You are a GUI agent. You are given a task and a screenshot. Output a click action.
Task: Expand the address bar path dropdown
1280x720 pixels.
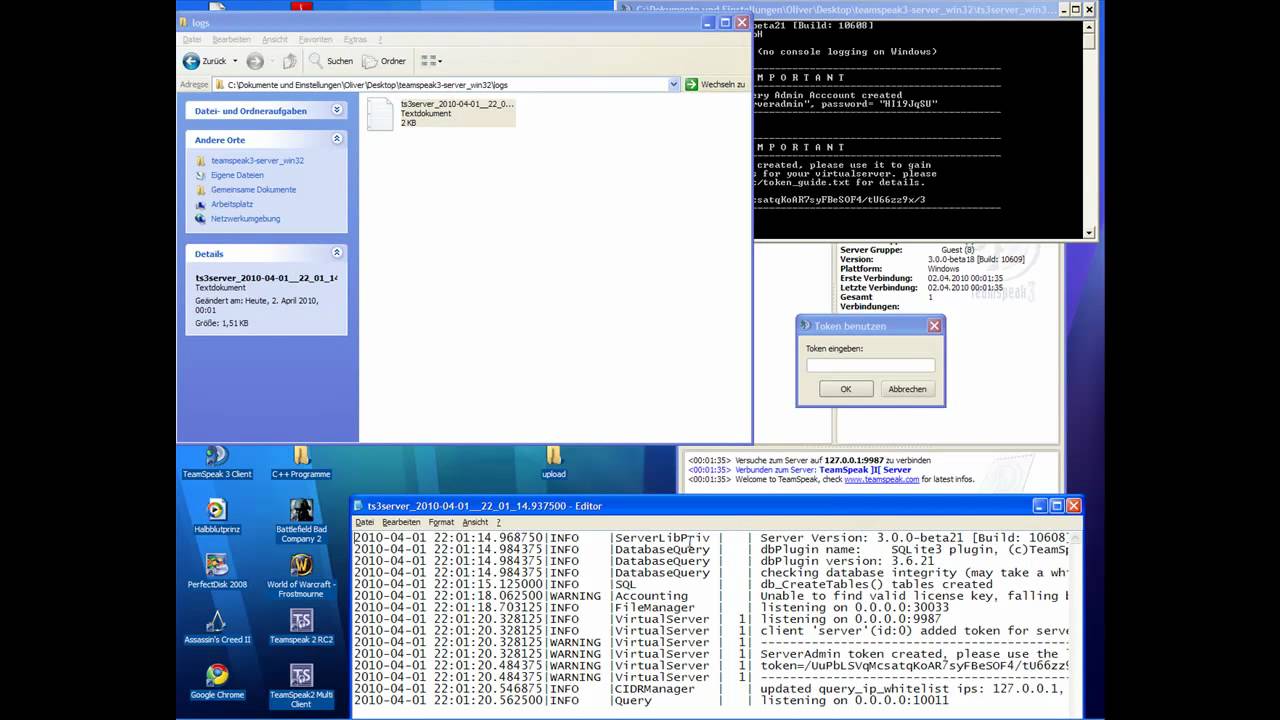(674, 85)
